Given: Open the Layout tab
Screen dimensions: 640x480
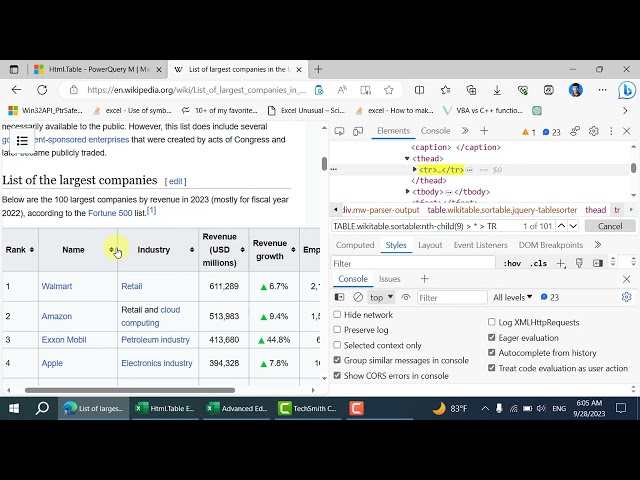Looking at the screenshot, I should coord(430,245).
